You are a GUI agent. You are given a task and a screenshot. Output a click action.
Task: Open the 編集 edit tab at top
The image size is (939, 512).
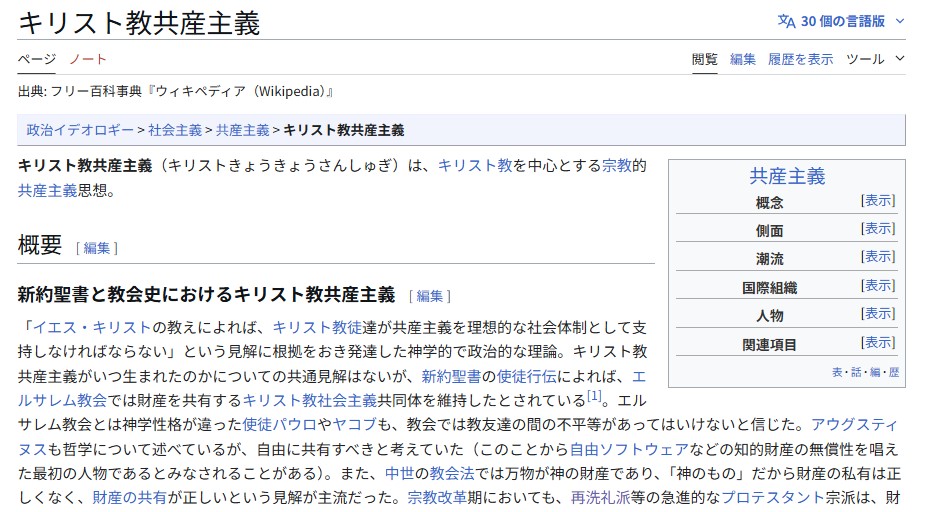(x=743, y=59)
